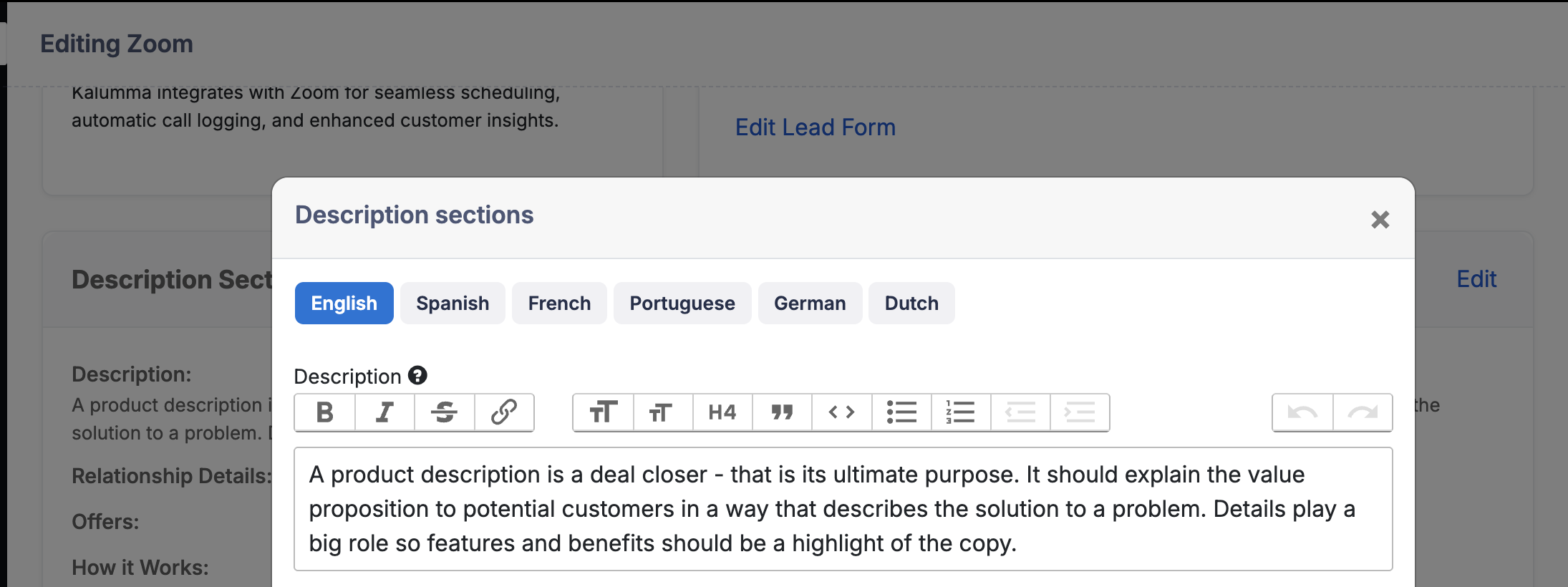Image resolution: width=1568 pixels, height=587 pixels.
Task: Insert a block quote
Action: coord(782,412)
